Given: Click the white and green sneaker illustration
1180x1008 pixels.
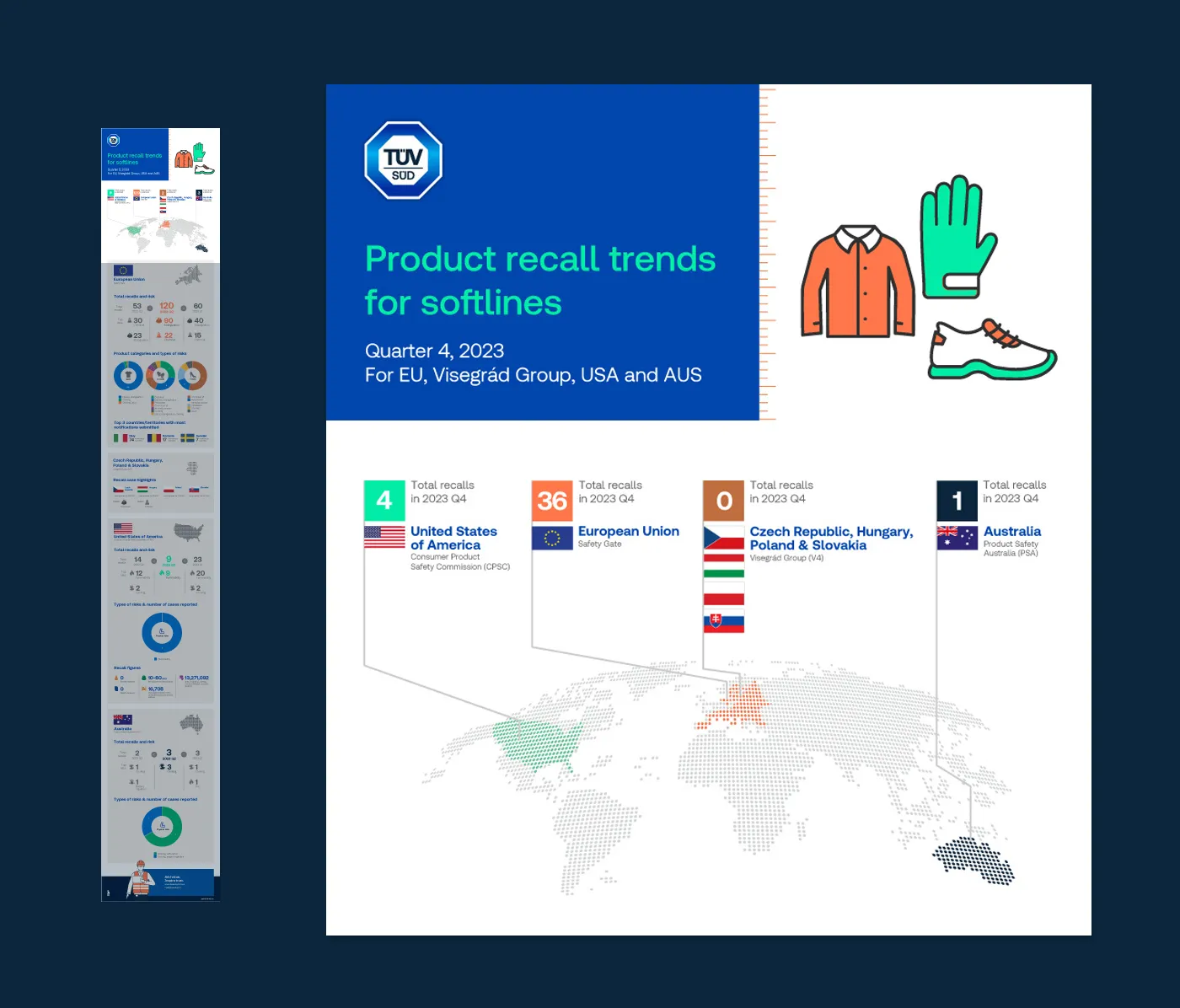Looking at the screenshot, I should point(992,351).
